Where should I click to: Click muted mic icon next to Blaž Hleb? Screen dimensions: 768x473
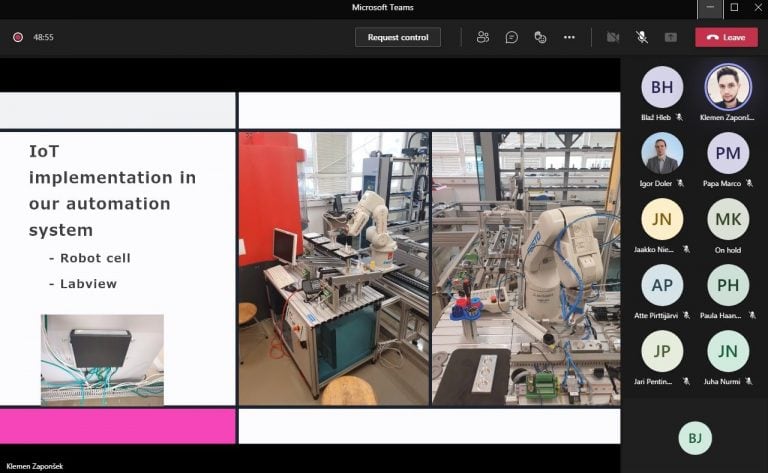pyautogui.click(x=679, y=118)
